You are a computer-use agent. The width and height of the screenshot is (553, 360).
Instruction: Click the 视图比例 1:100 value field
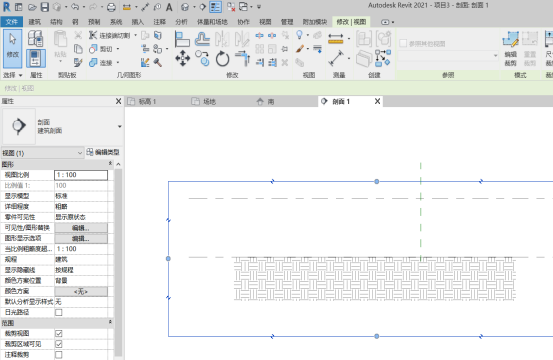tap(81, 175)
